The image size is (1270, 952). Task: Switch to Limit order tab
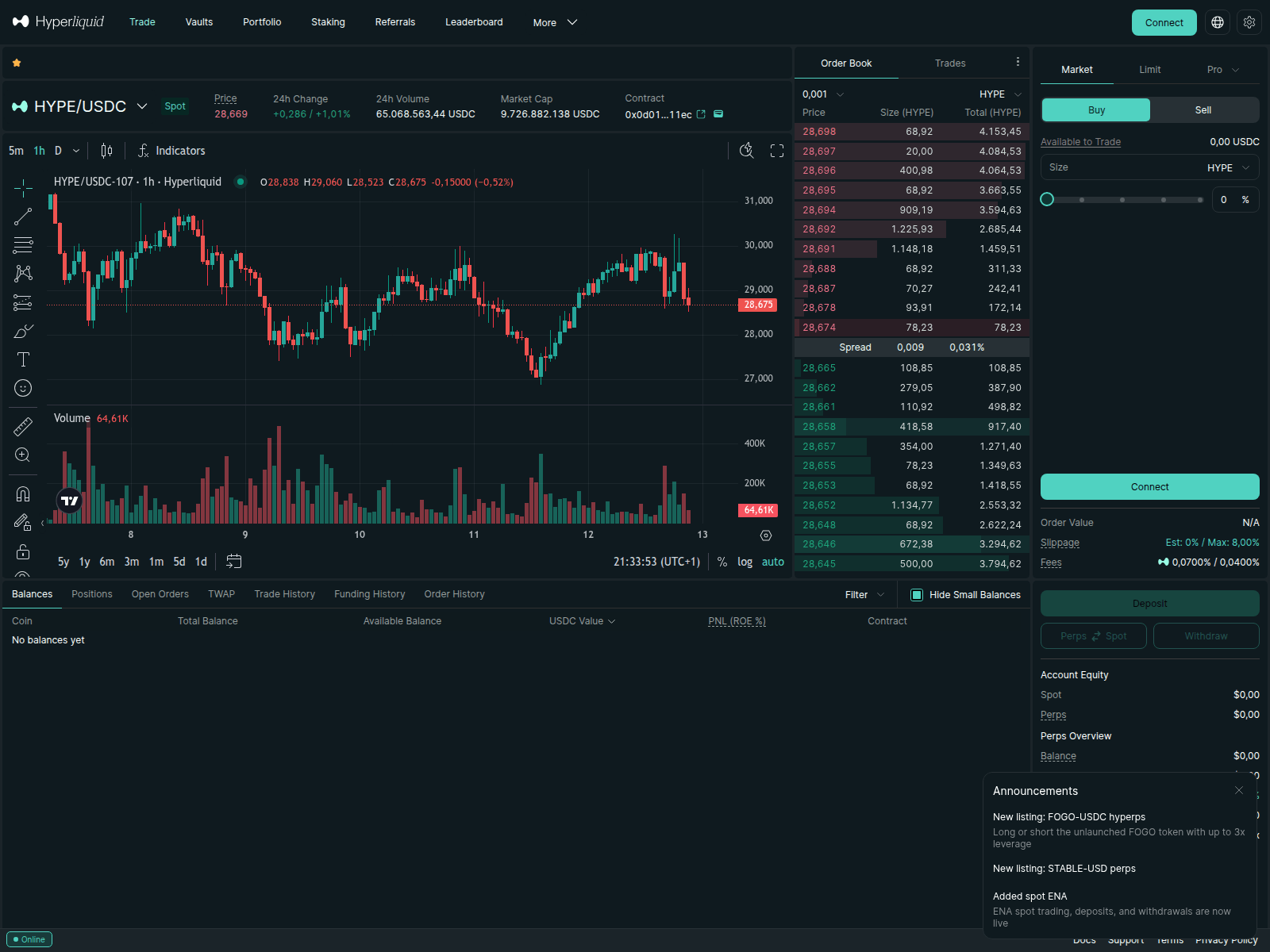(1150, 70)
